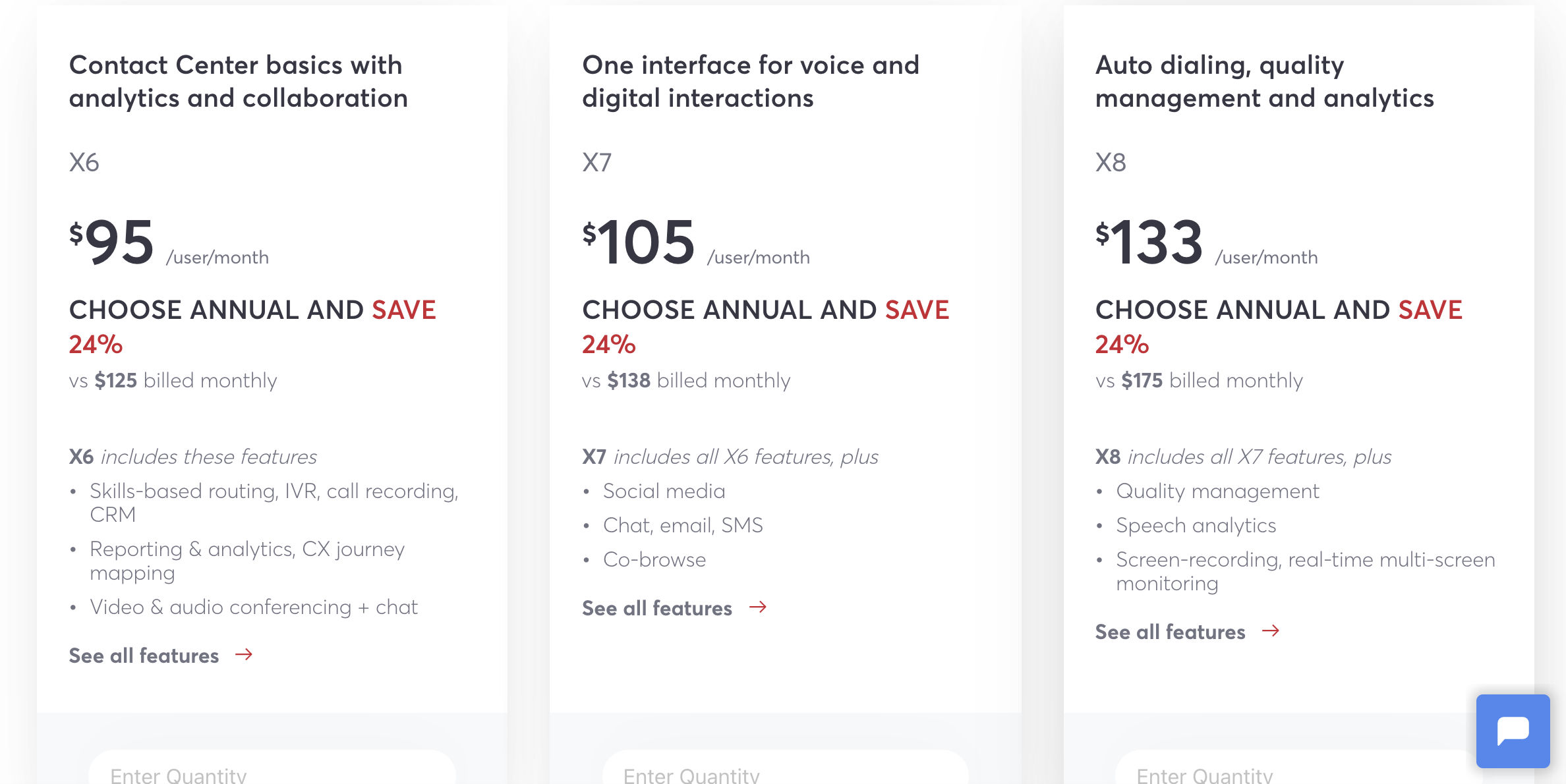Click the arrow next to X6 See all features
Image resolution: width=1566 pixels, height=784 pixels.
pyautogui.click(x=244, y=654)
